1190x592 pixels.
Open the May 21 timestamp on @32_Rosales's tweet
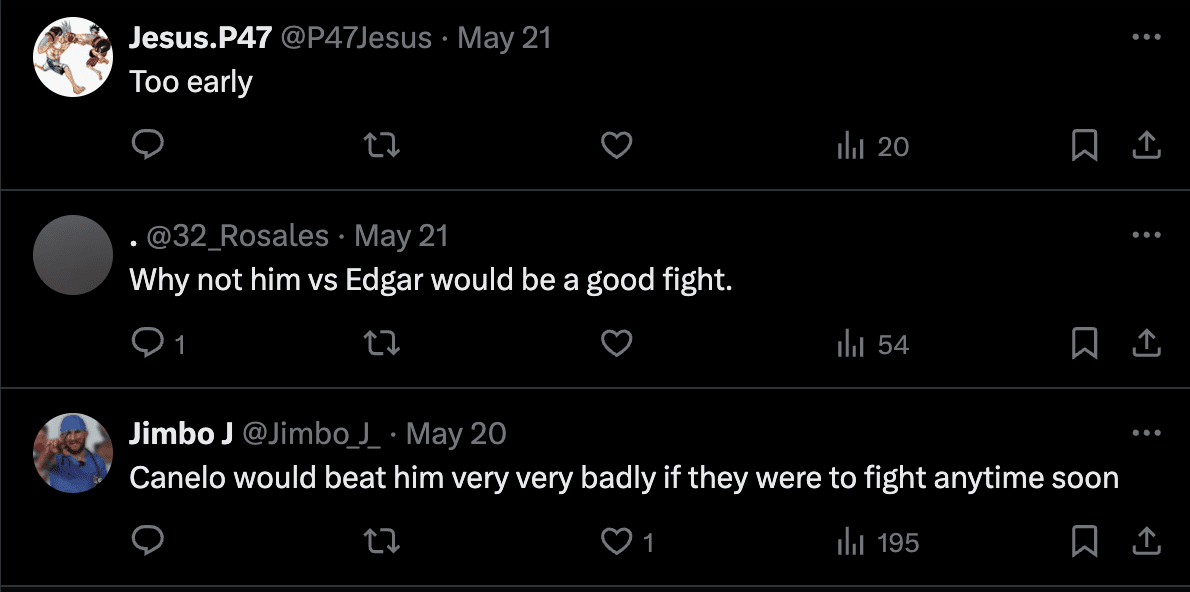point(401,236)
